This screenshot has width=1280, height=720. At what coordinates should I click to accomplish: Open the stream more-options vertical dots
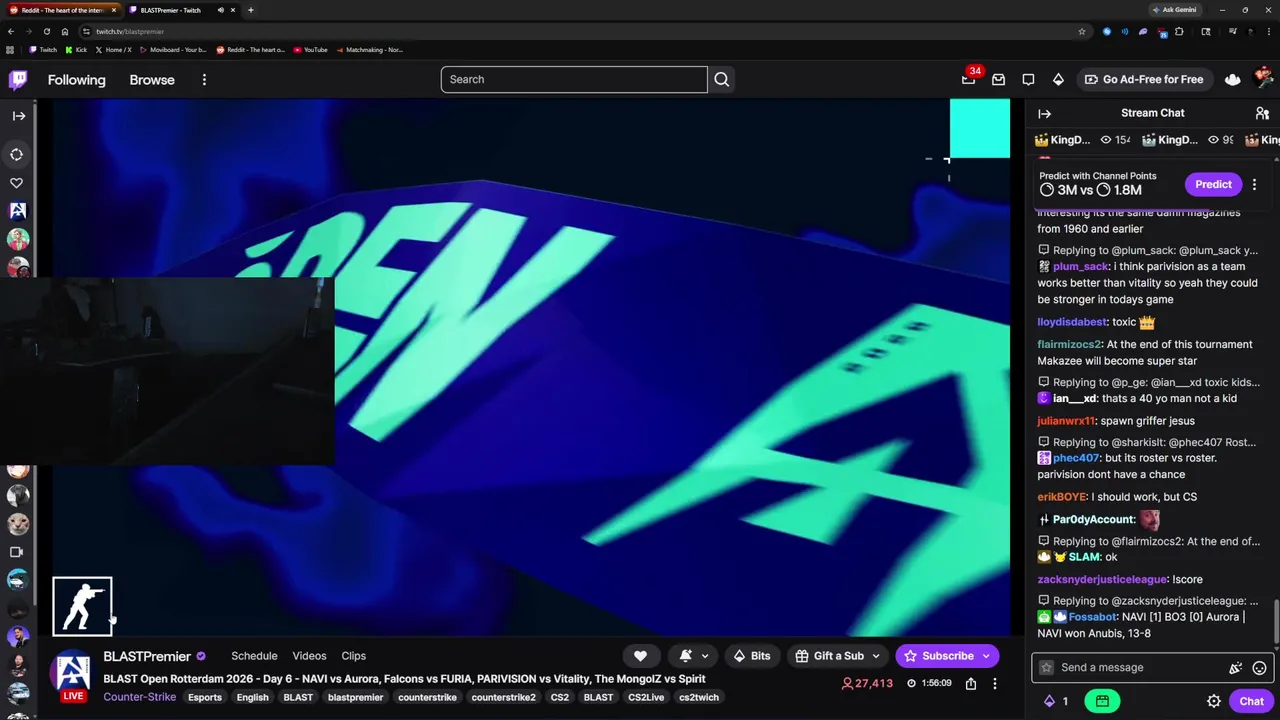(994, 684)
